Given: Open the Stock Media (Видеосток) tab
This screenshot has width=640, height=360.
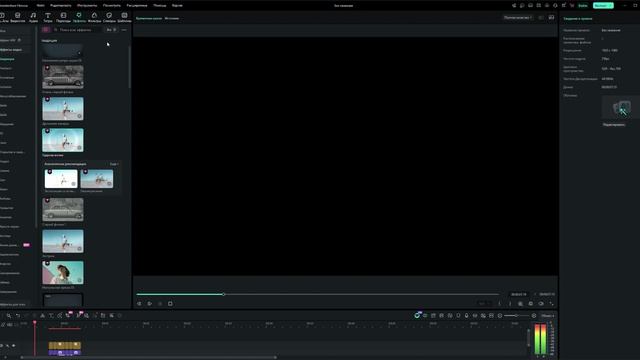Looking at the screenshot, I should [x=18, y=17].
